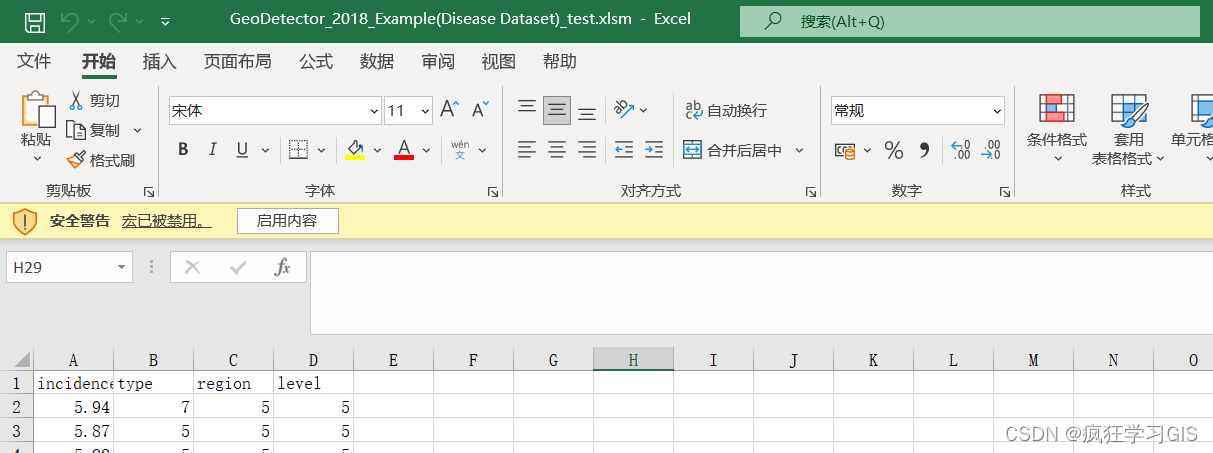
Task: Open the 对齐方式 dialog launcher
Action: [x=809, y=191]
